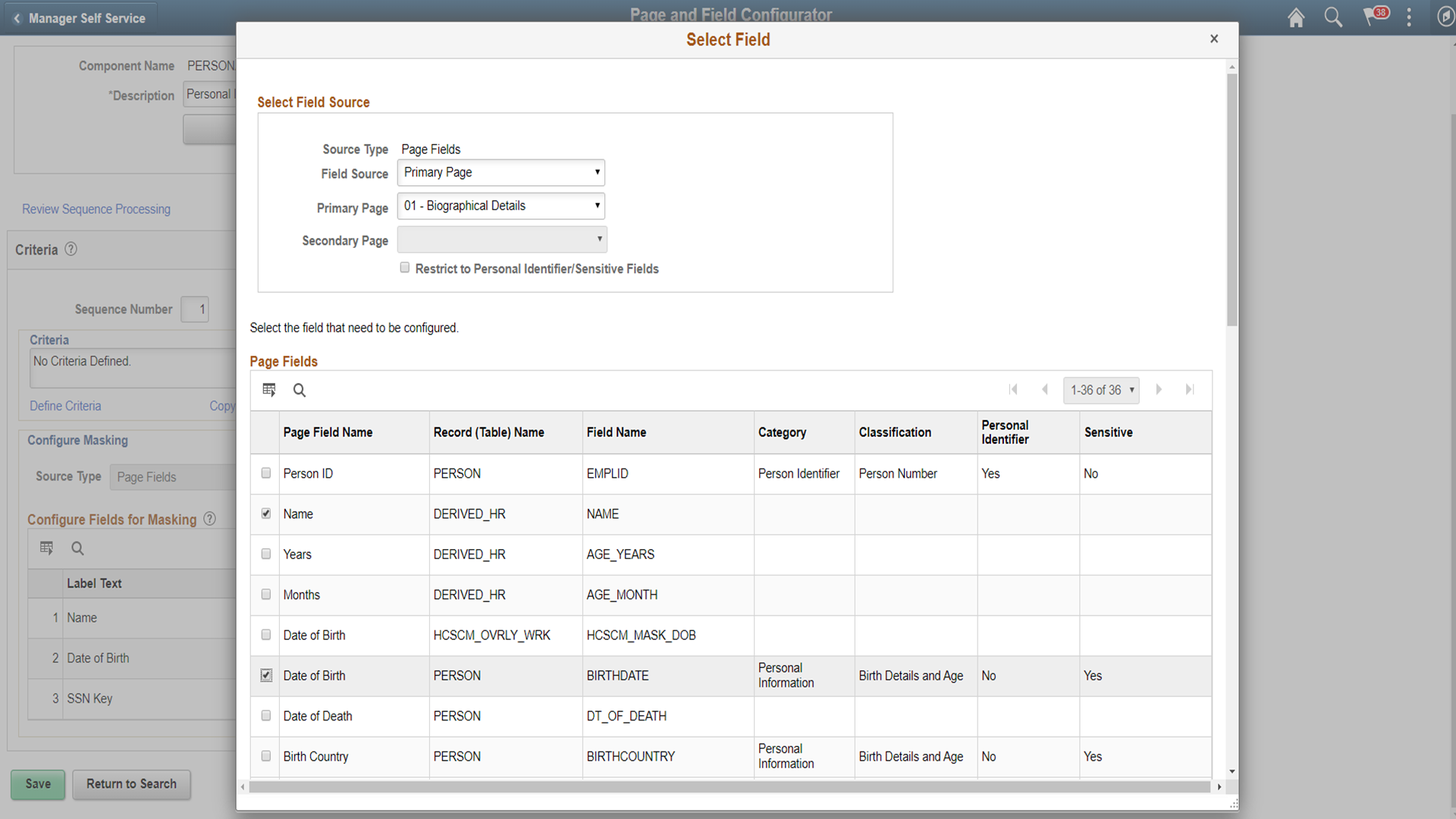1456x819 pixels.
Task: Click masking grid search icon
Action: 77,548
